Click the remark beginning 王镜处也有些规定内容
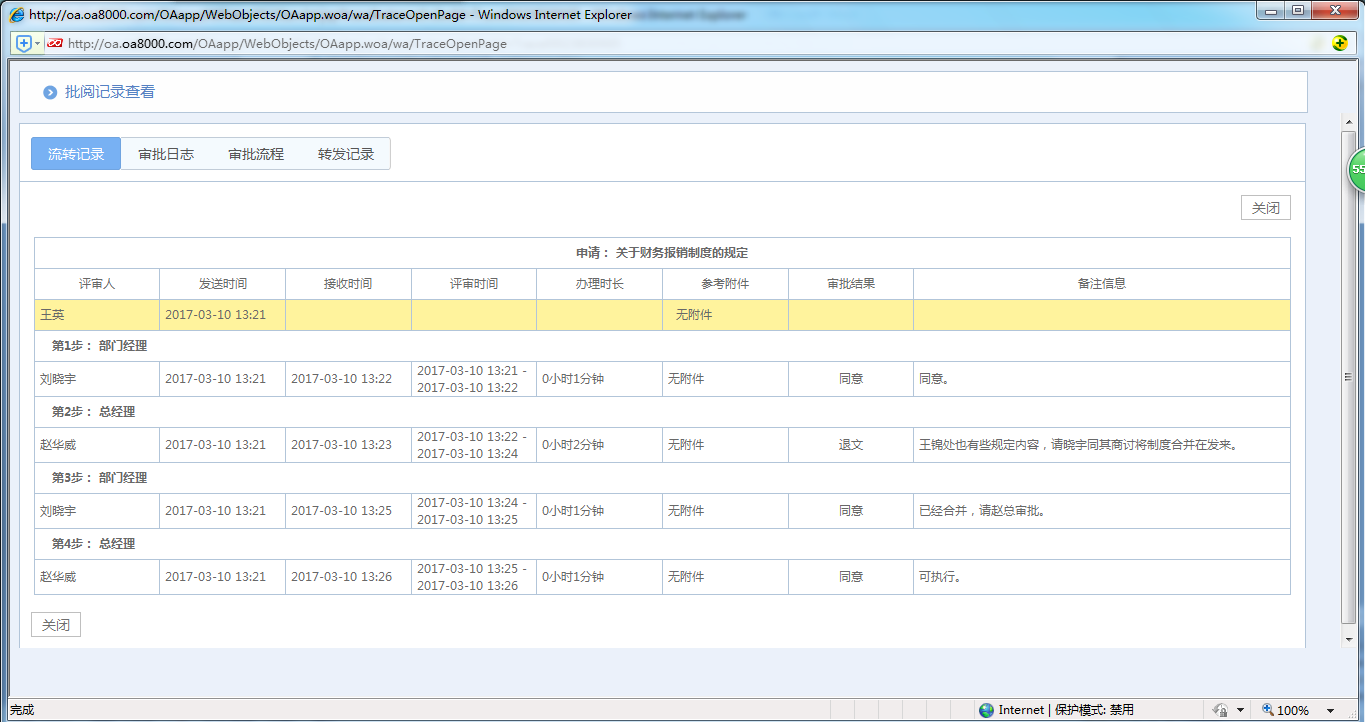Image resolution: width=1365 pixels, height=722 pixels. click(1078, 445)
